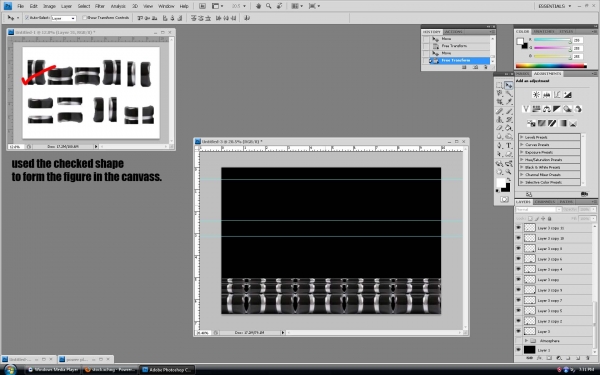Expand Black & White Presets list
The height and width of the screenshot is (375, 600).
click(x=522, y=167)
